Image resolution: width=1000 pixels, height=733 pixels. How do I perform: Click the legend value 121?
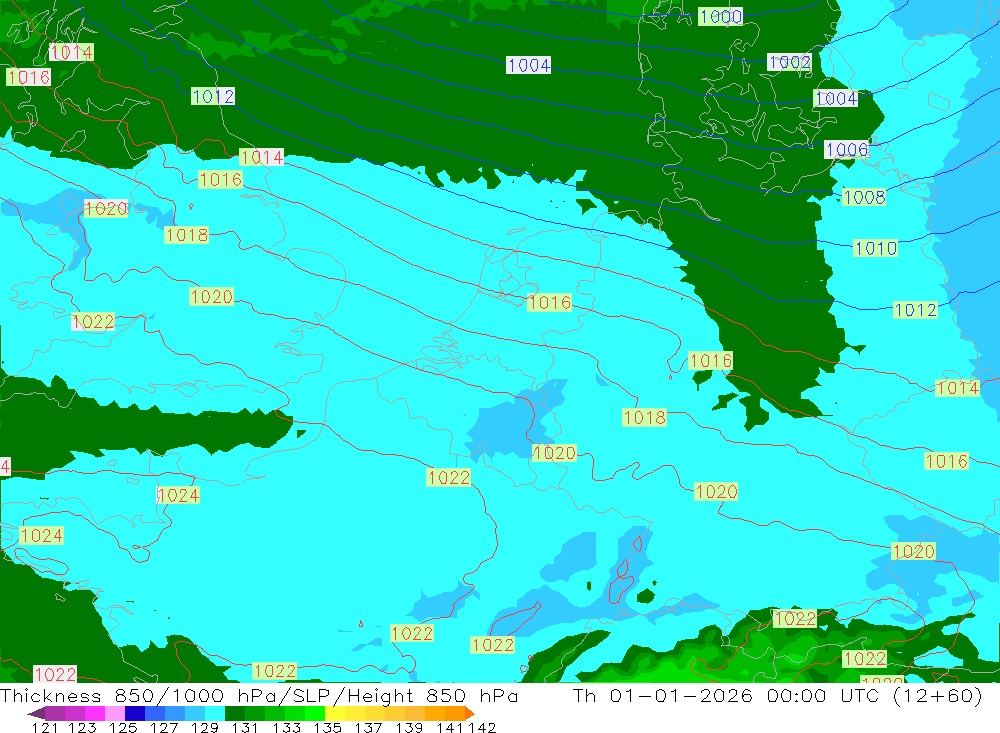(x=45, y=727)
